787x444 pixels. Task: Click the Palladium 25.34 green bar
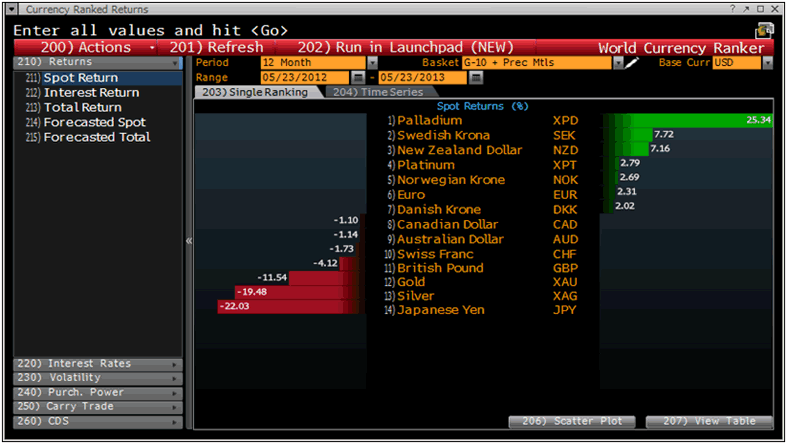click(688, 120)
